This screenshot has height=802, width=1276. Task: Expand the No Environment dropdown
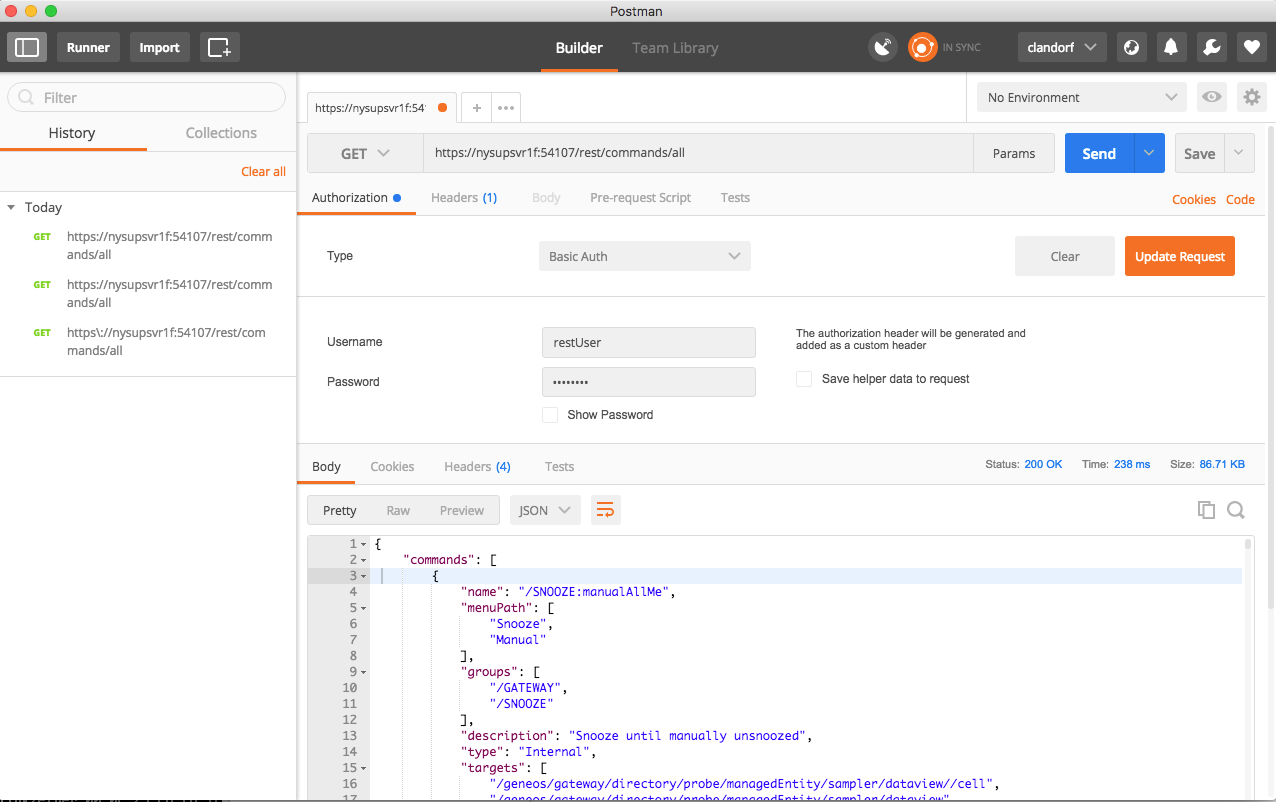[x=1082, y=97]
